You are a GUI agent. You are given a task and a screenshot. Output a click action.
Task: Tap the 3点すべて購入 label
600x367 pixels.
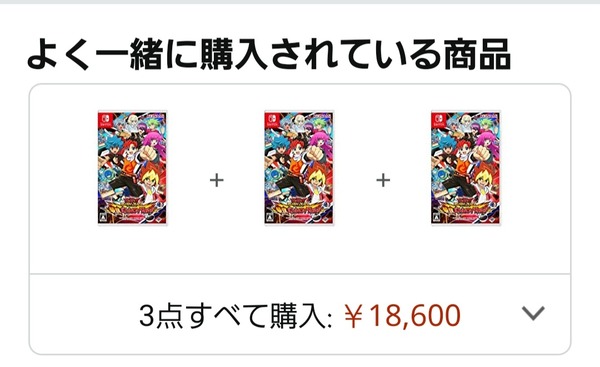[235, 316]
